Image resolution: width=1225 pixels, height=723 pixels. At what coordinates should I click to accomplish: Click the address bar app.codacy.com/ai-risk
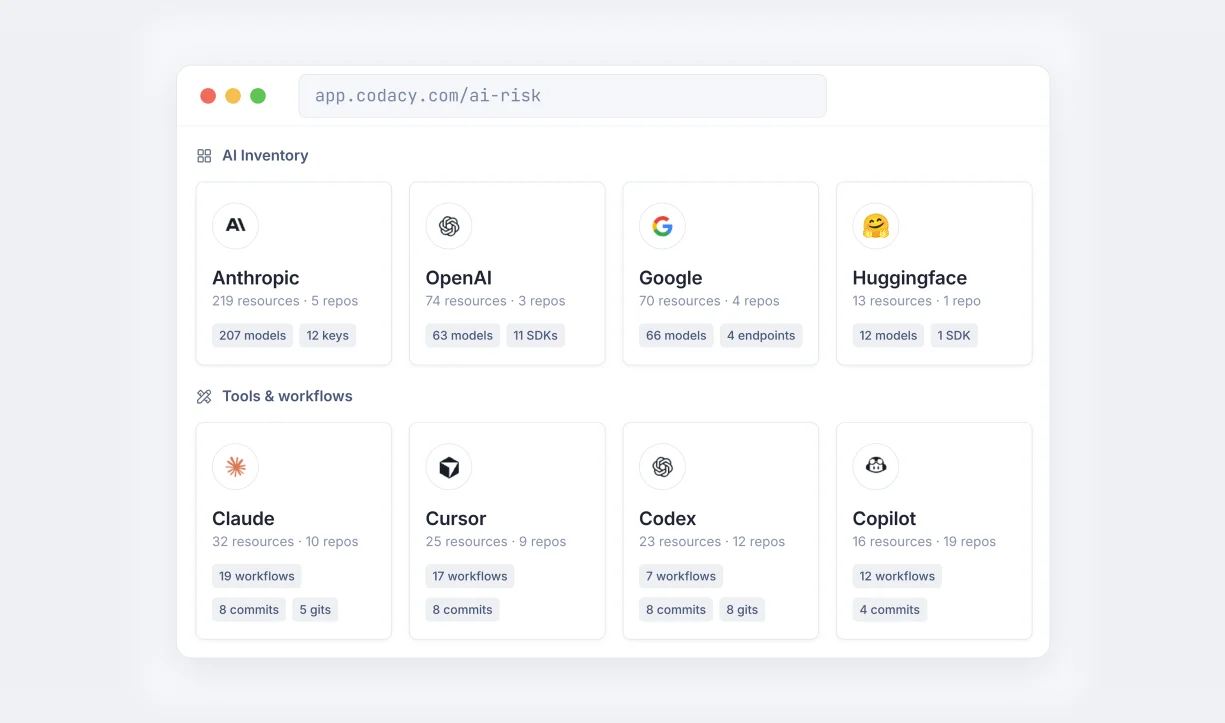[562, 96]
